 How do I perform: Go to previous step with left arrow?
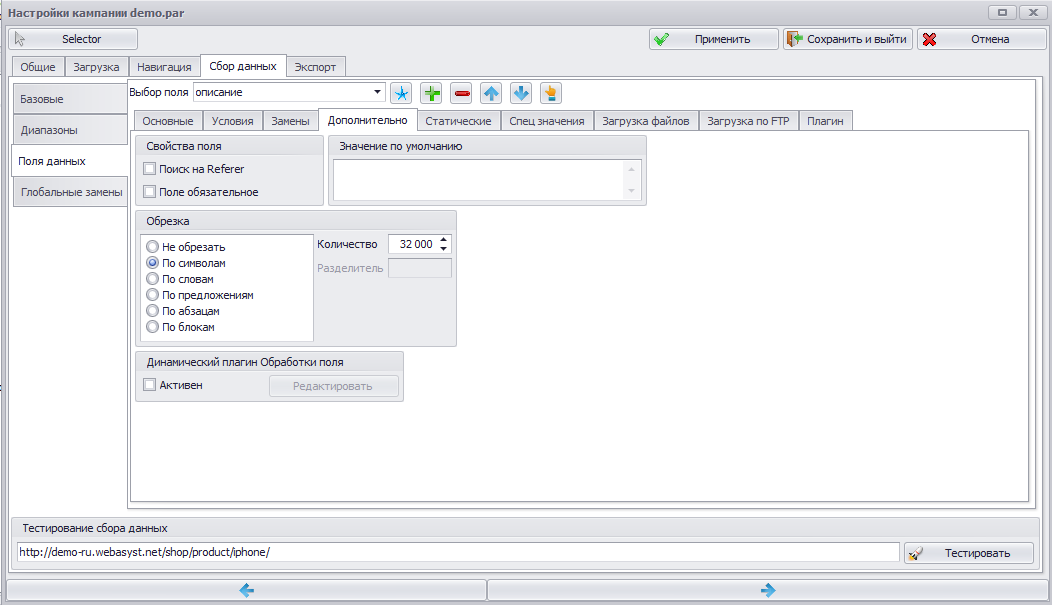[246, 590]
